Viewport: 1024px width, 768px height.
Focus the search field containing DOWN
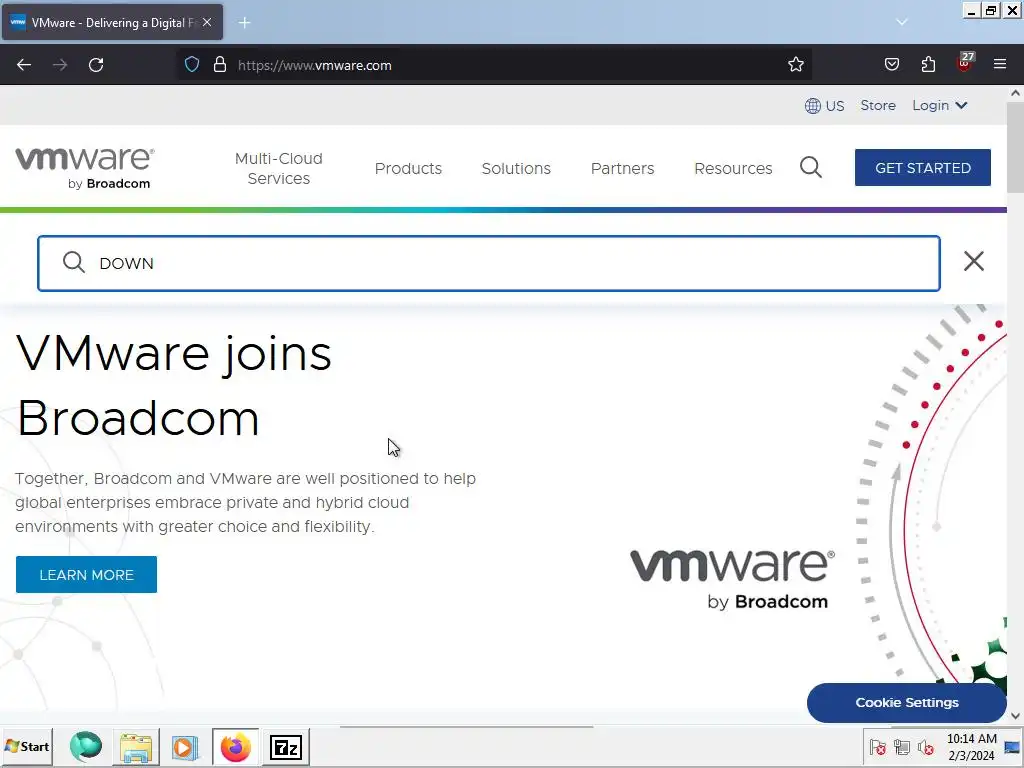(488, 263)
